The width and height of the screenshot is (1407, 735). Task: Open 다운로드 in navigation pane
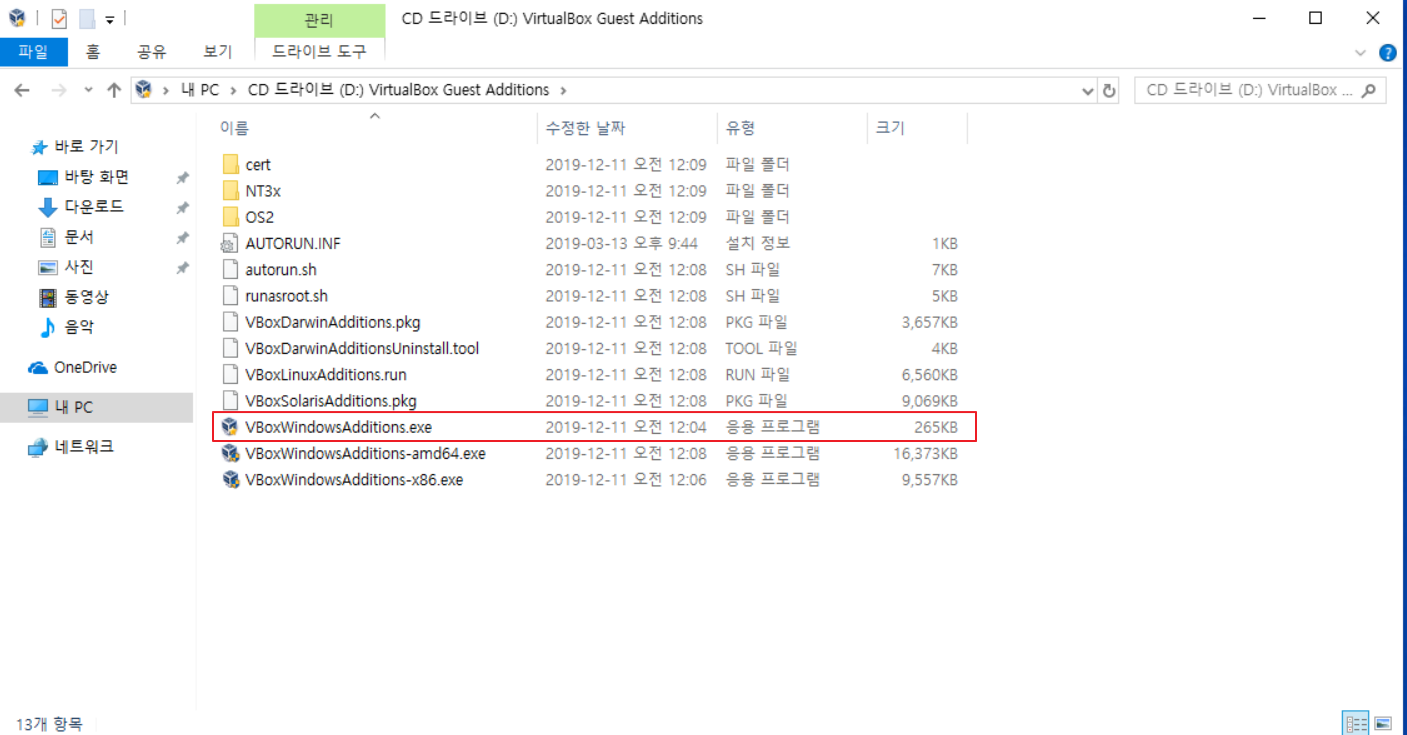click(x=94, y=207)
